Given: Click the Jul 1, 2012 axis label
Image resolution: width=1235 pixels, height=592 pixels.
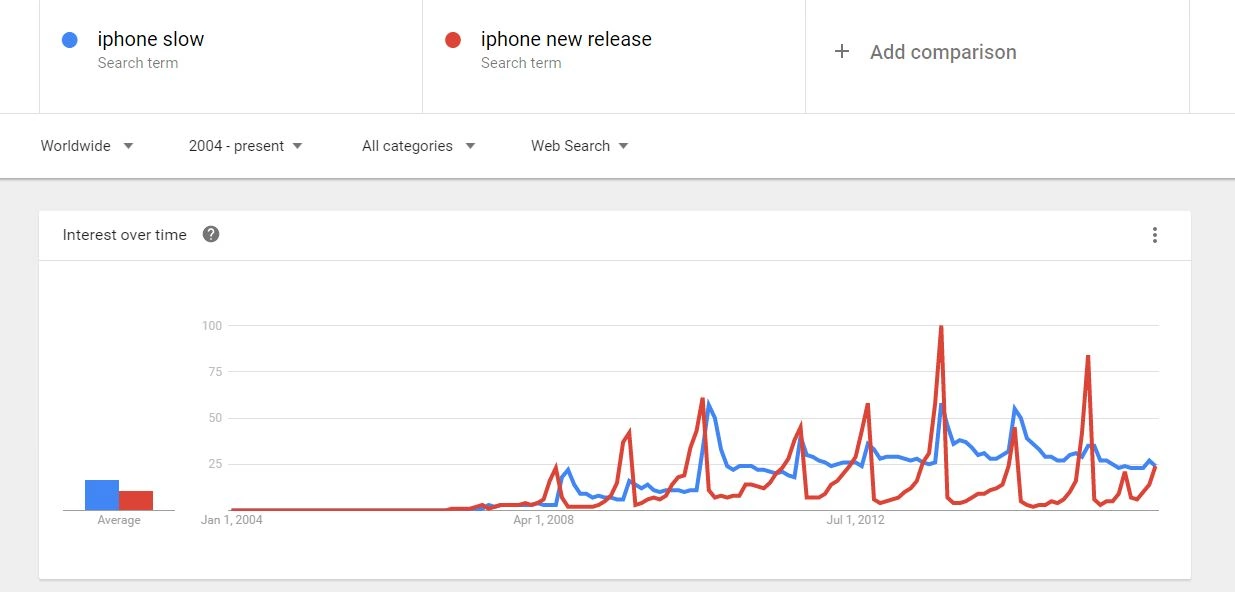Looking at the screenshot, I should click(x=855, y=520).
